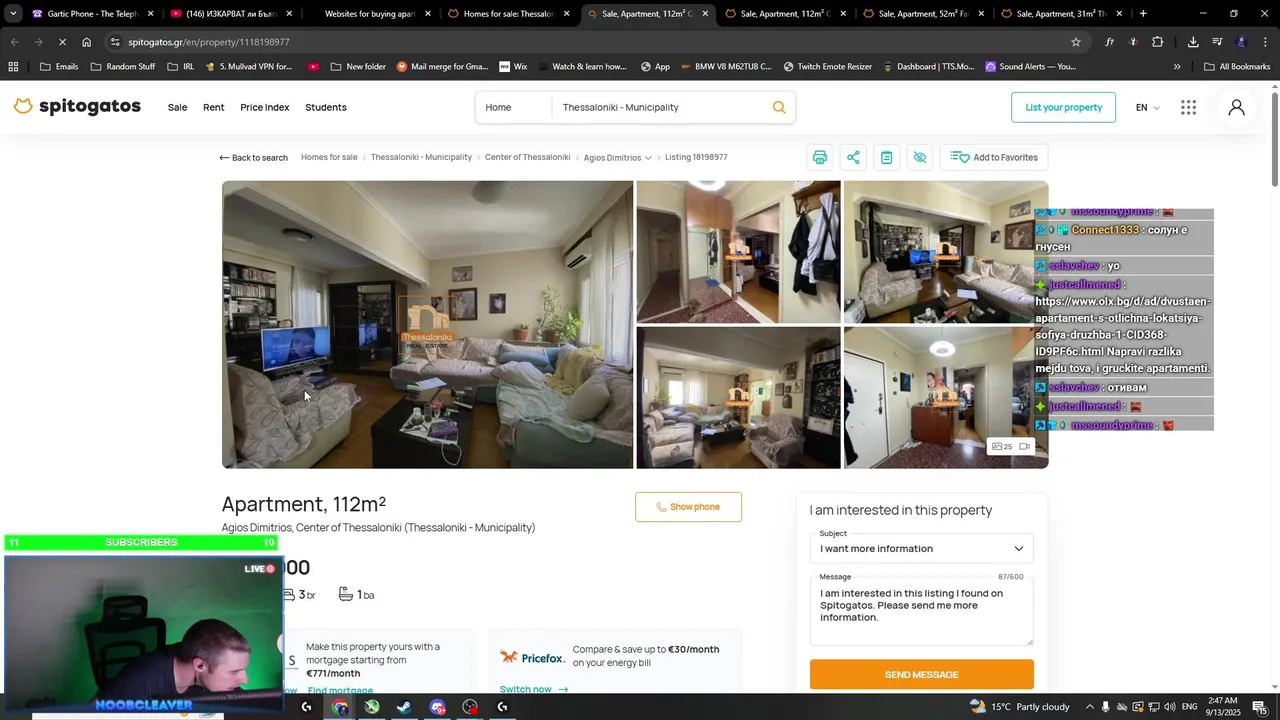Open the 25-photo gallery counter
This screenshot has width=1280, height=720.
(1002, 446)
